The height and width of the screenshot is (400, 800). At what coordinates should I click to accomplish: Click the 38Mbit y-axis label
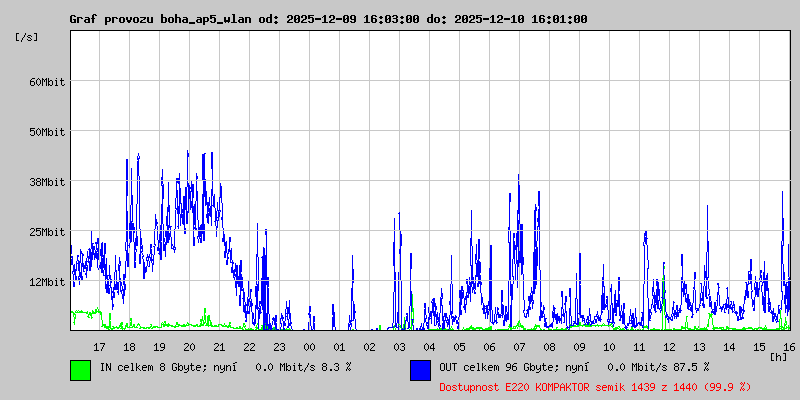click(47, 182)
